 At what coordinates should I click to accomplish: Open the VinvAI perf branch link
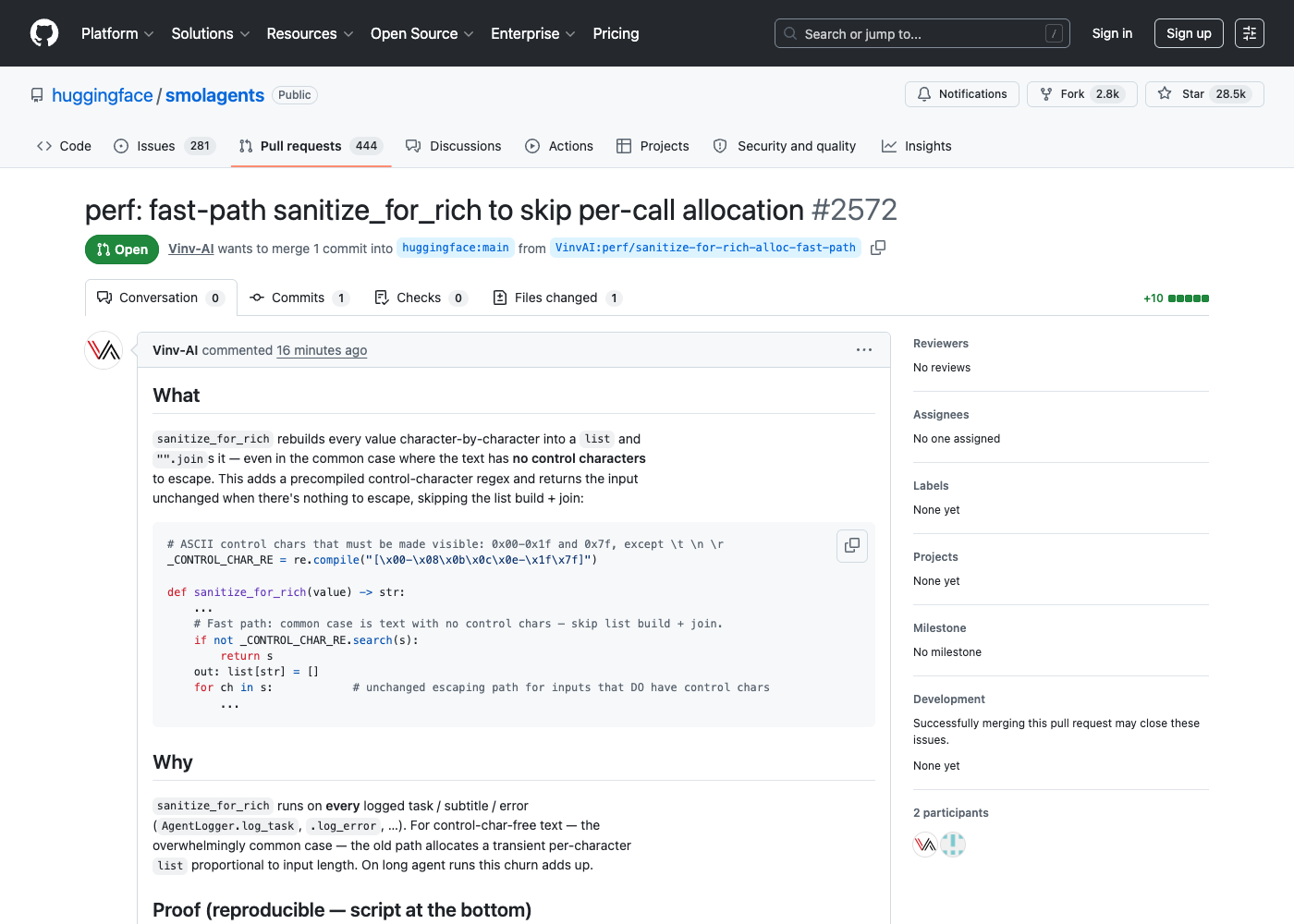705,248
